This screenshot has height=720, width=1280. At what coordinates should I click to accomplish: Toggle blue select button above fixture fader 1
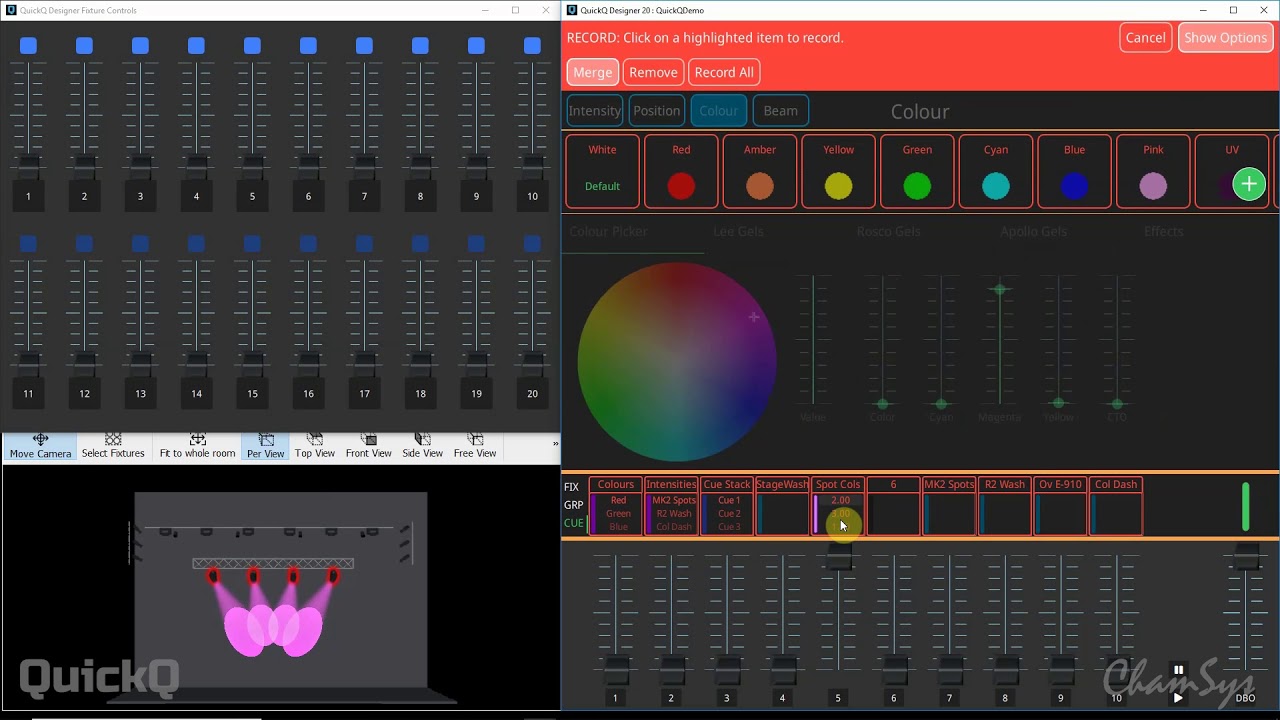point(28,45)
